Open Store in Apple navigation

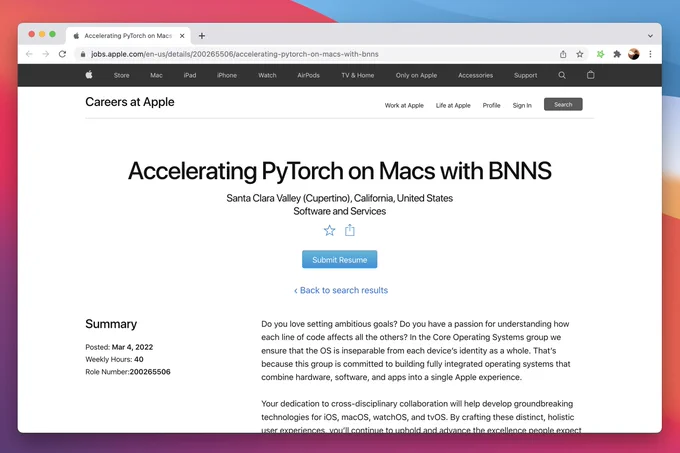click(x=121, y=75)
